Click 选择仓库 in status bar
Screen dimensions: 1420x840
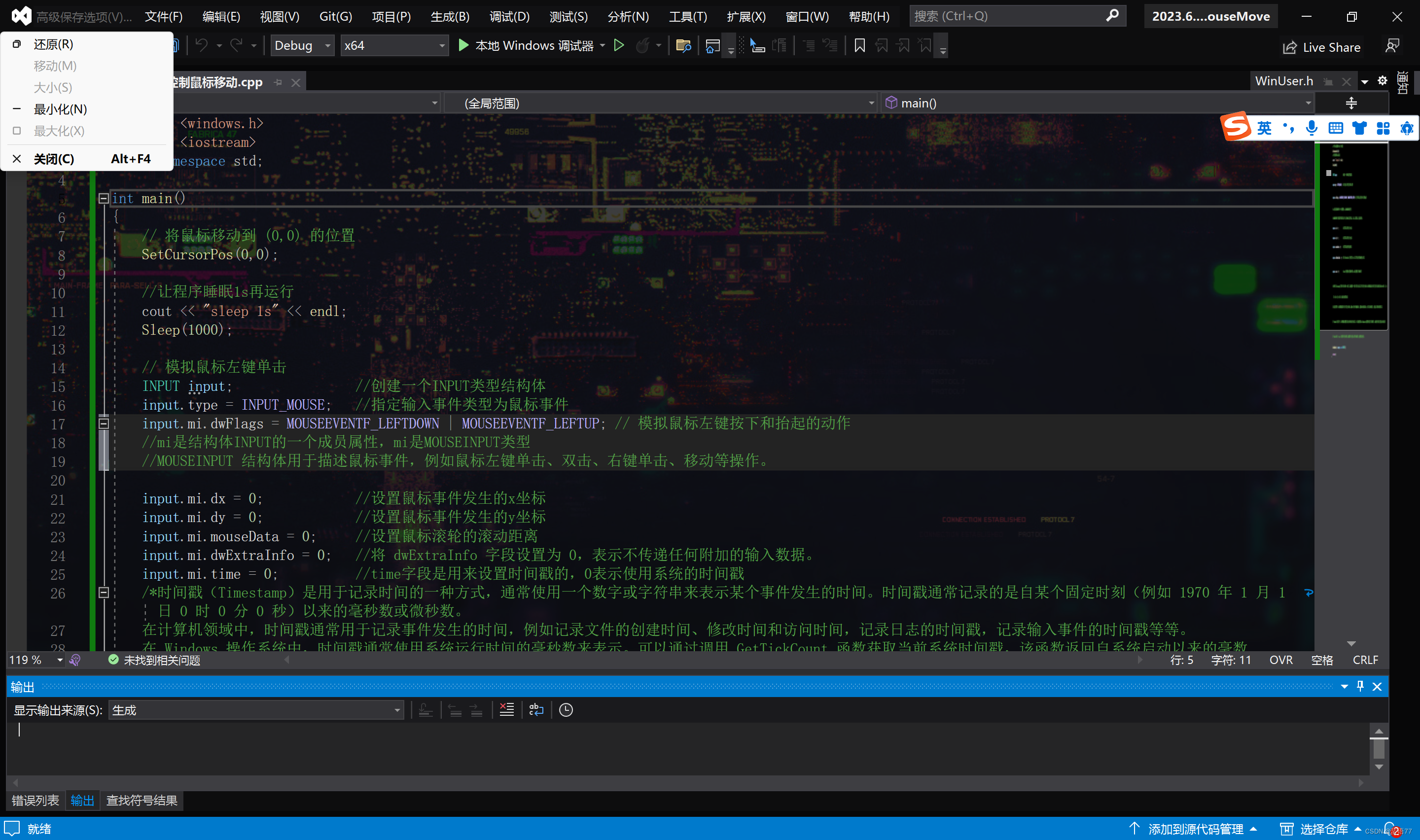[1320, 829]
